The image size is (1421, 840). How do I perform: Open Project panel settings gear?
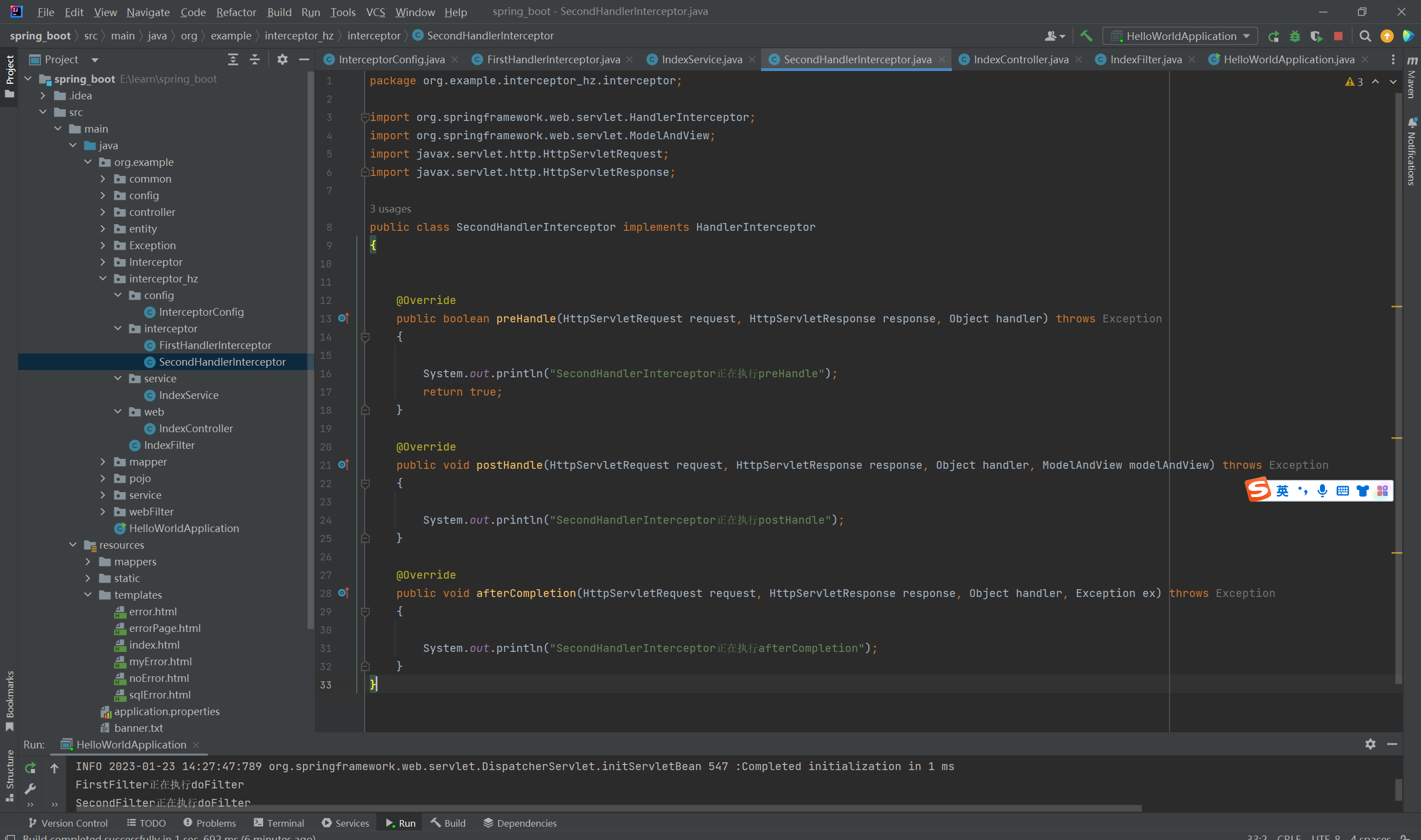[x=282, y=59]
